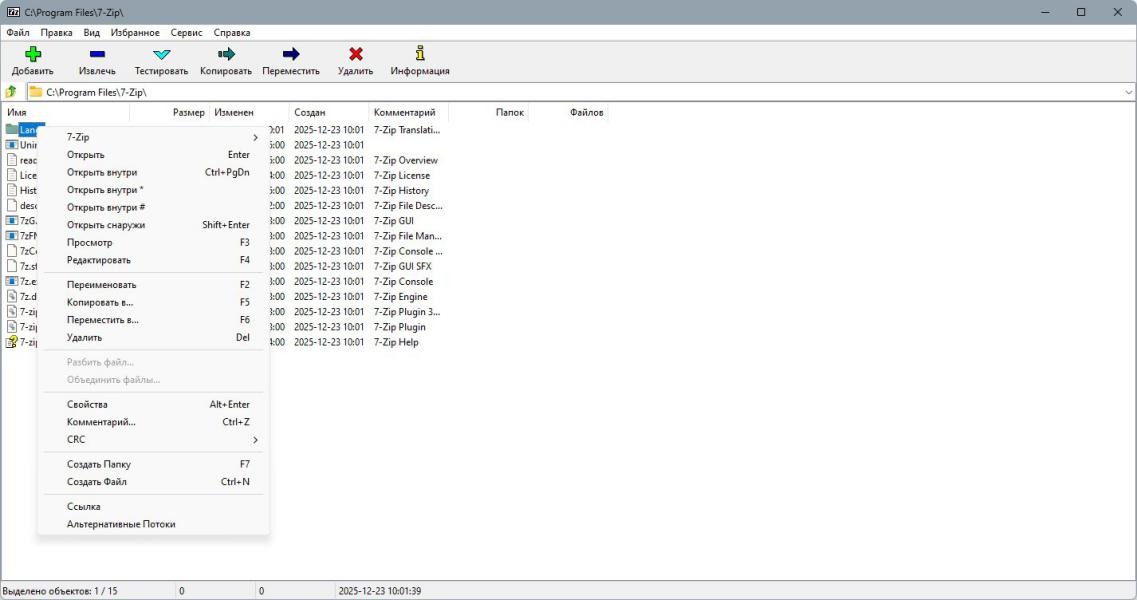This screenshot has width=1137, height=600.
Task: Click Создать Папку in context menu
Action: pyautogui.click(x=98, y=464)
